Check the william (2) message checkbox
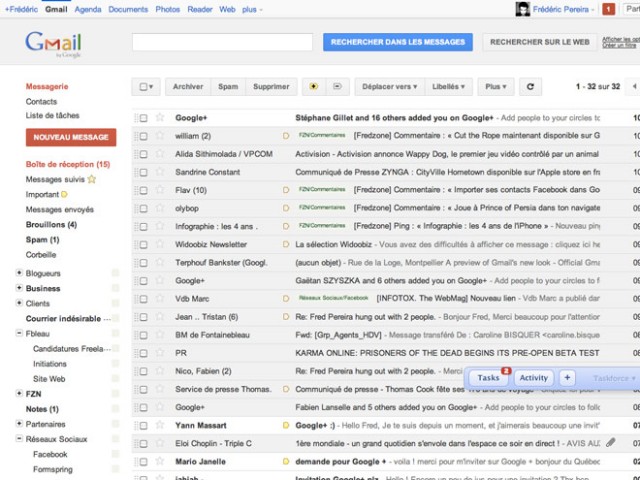Screen dimensions: 640x480 point(144,136)
